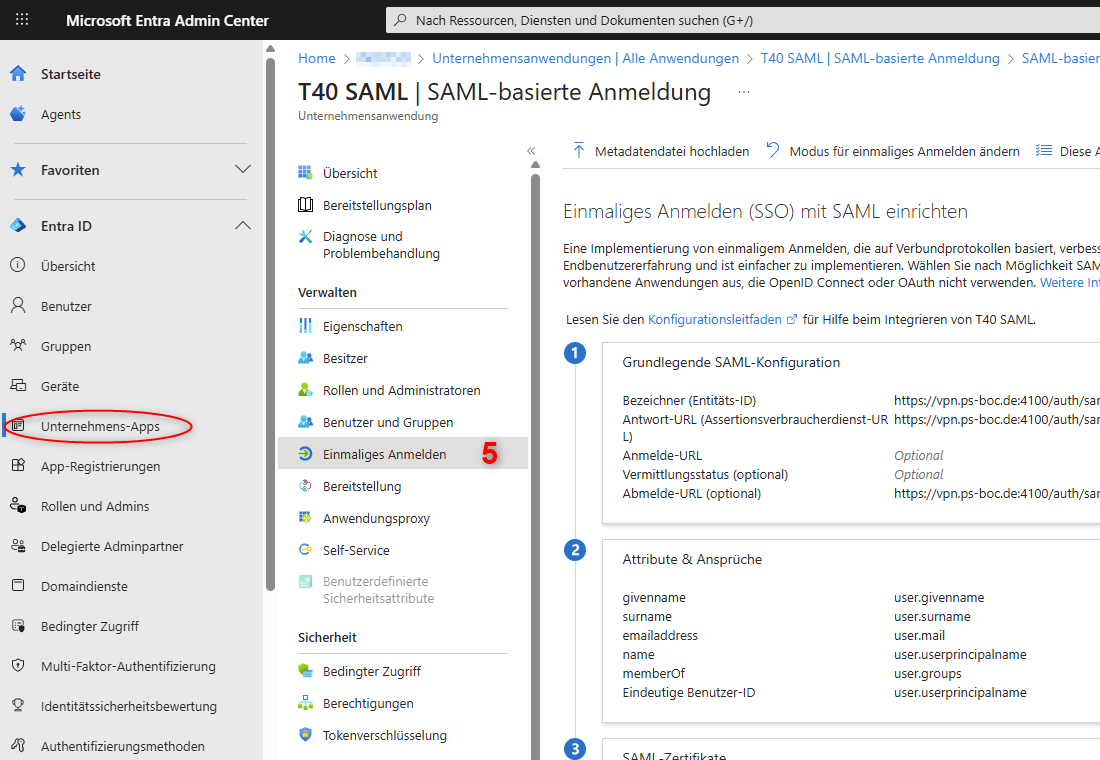Open Authentifizierungsmethoden in sidebar
Viewport: 1100px width, 760px height.
tap(122, 746)
